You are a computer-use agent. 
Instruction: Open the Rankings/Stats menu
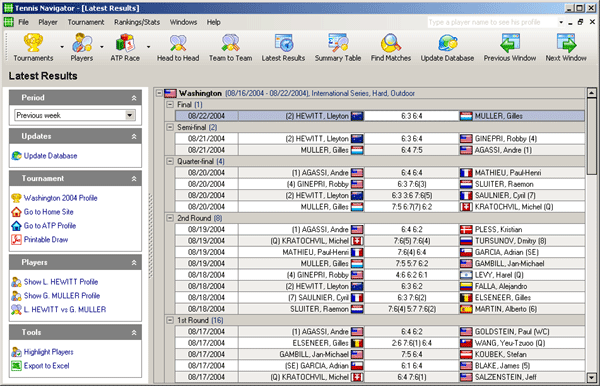[x=137, y=22]
